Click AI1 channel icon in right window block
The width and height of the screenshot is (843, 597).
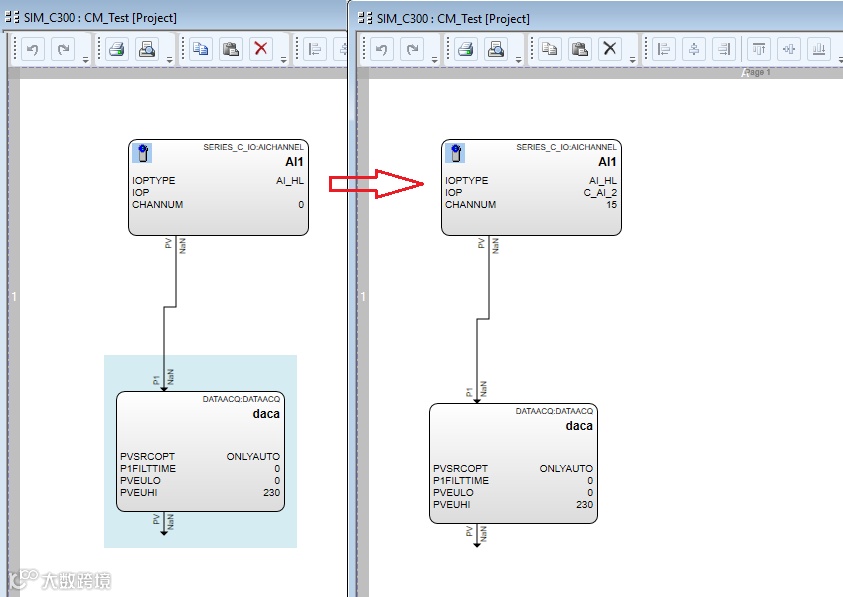[455, 153]
